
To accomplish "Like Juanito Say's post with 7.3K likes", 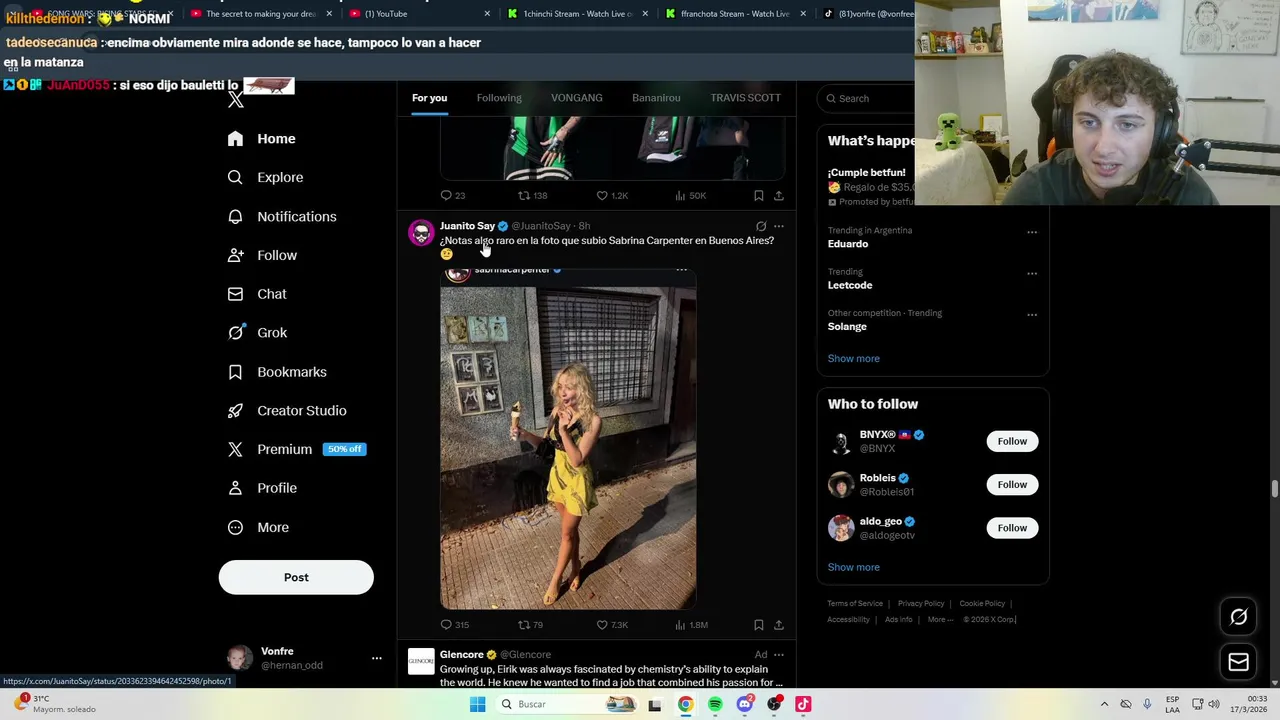I will coord(612,625).
